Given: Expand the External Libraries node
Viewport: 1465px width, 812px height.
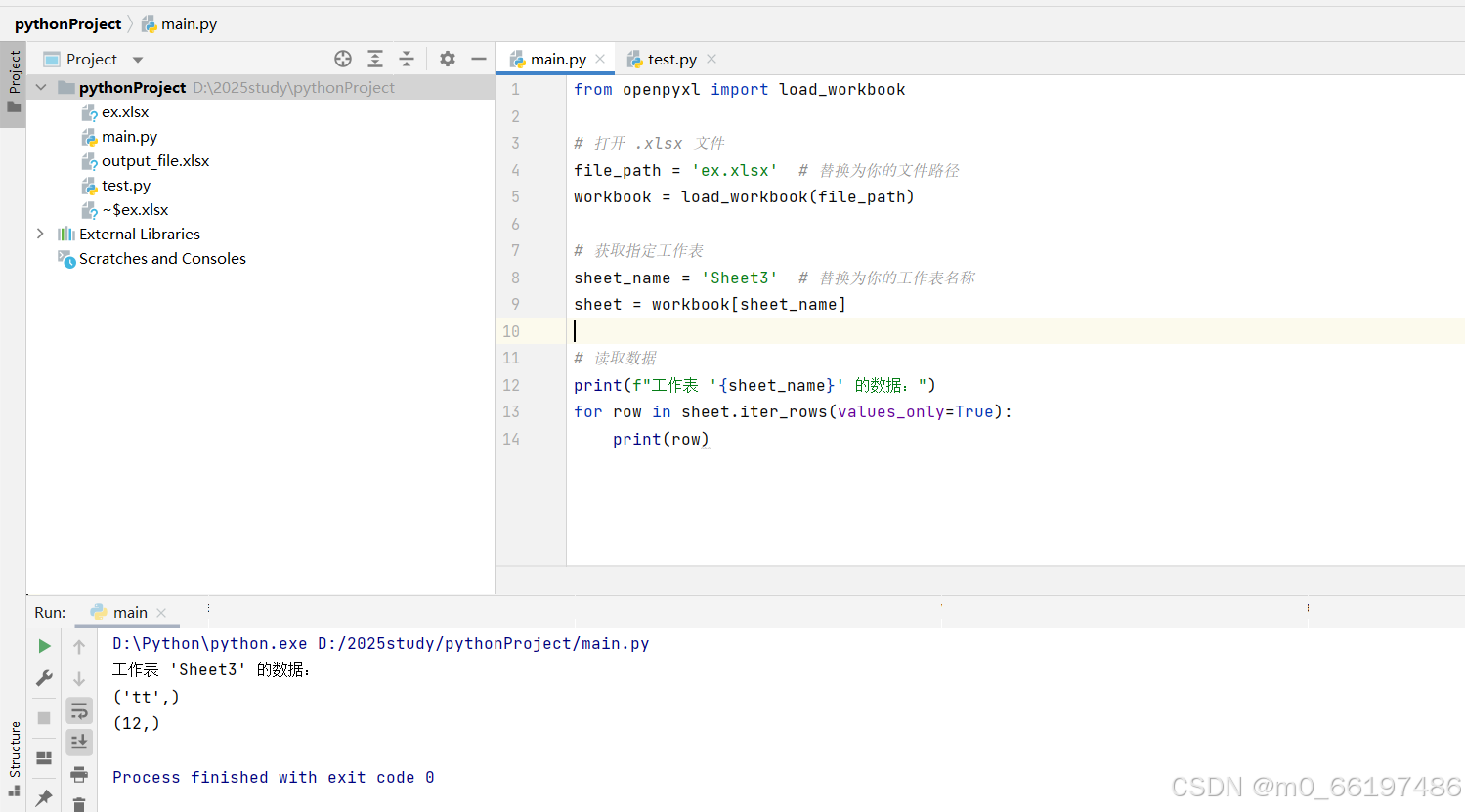Looking at the screenshot, I should pos(40,234).
